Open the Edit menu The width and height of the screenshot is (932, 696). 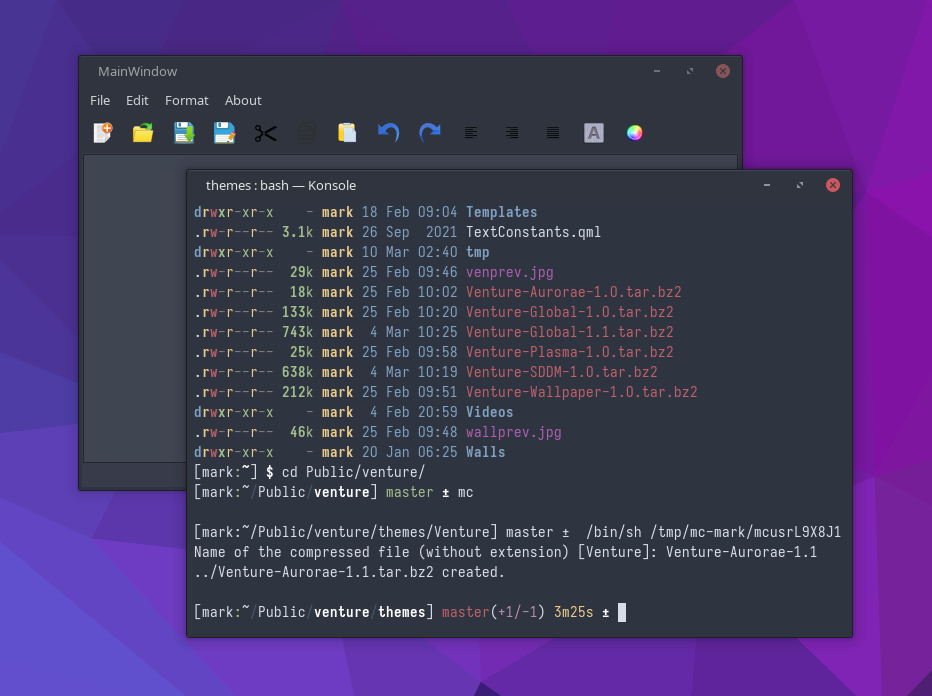[137, 100]
